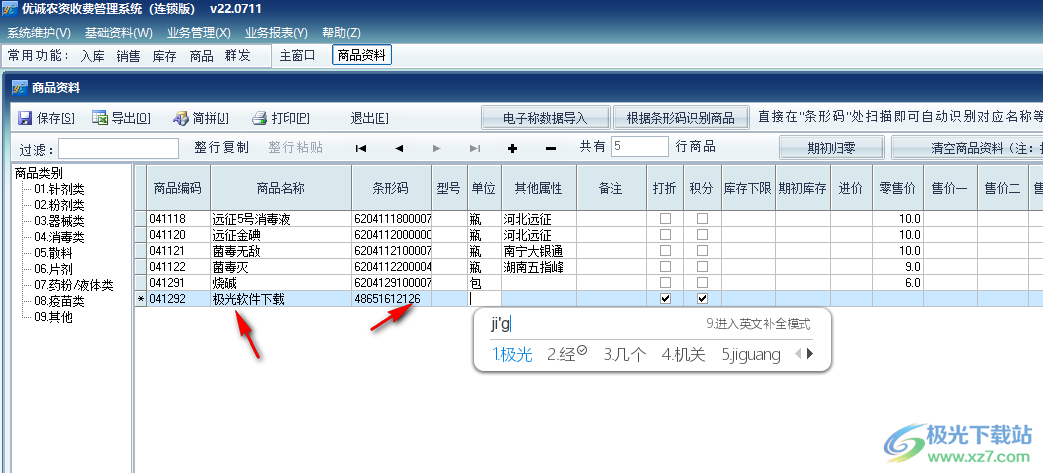Viewport: 1043px width, 473px height.
Task: Go to previous record arrow
Action: coord(399,148)
